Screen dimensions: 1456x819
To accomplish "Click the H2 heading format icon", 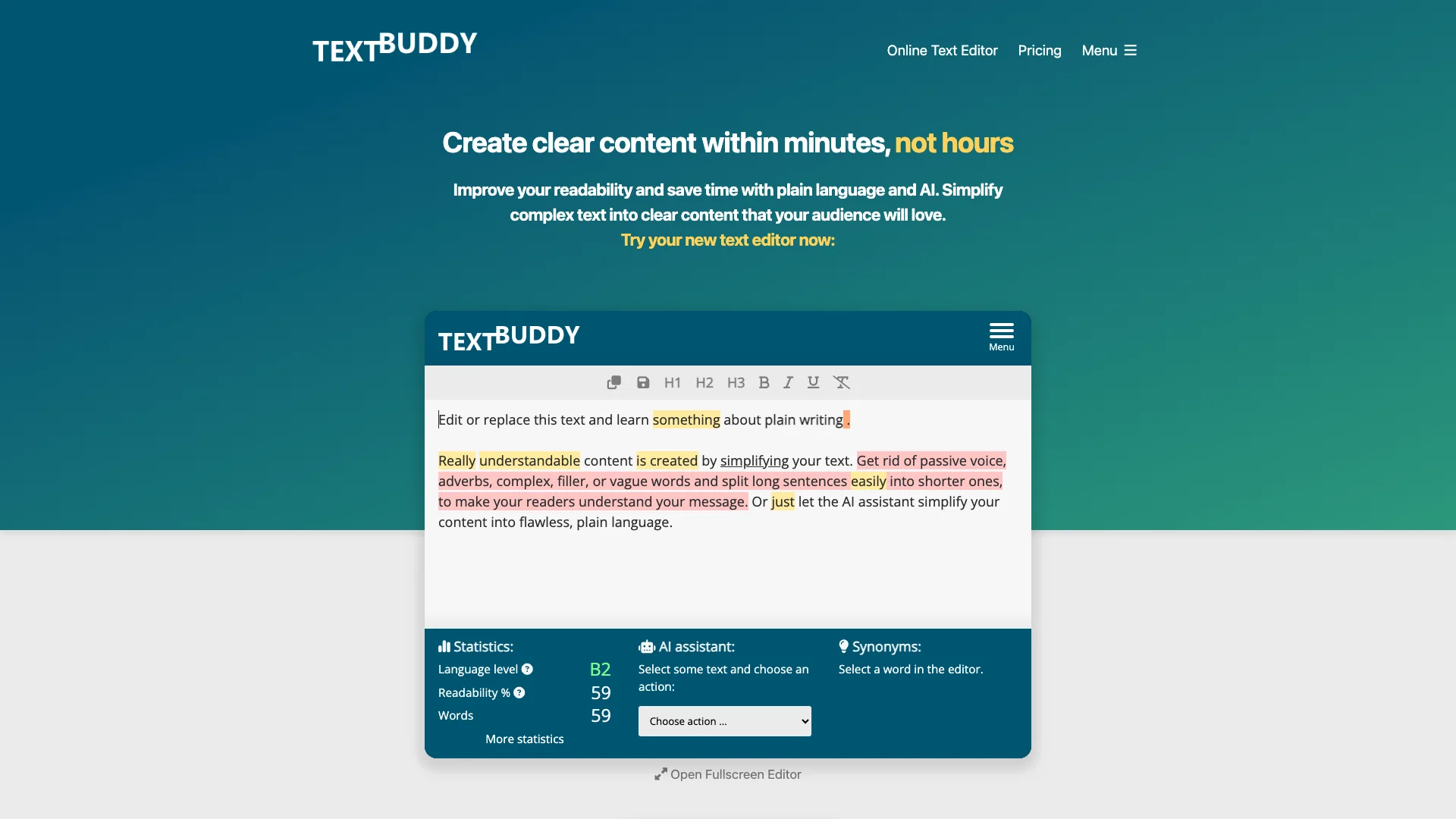I will click(x=704, y=382).
